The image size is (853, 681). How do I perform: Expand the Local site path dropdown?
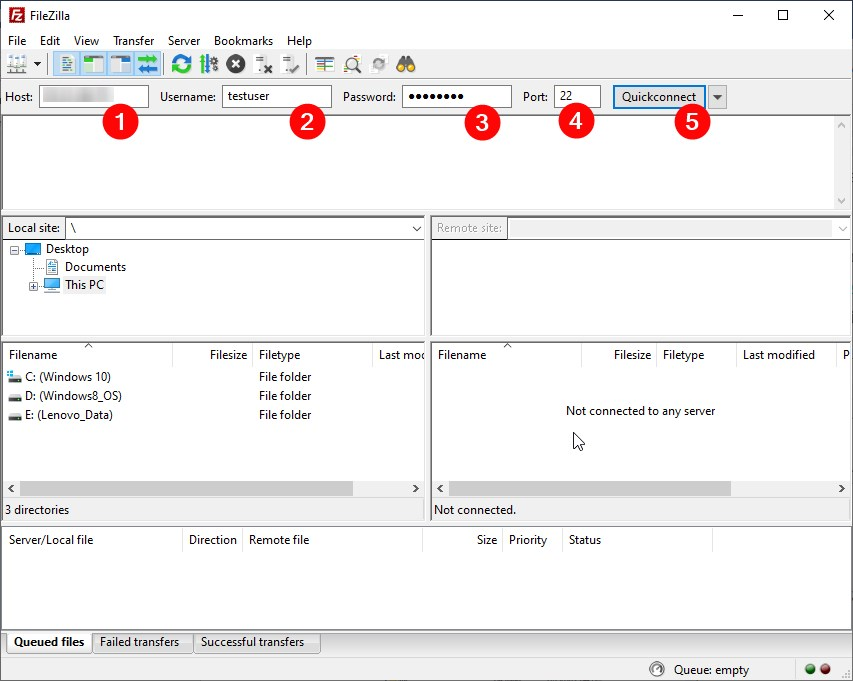point(417,229)
